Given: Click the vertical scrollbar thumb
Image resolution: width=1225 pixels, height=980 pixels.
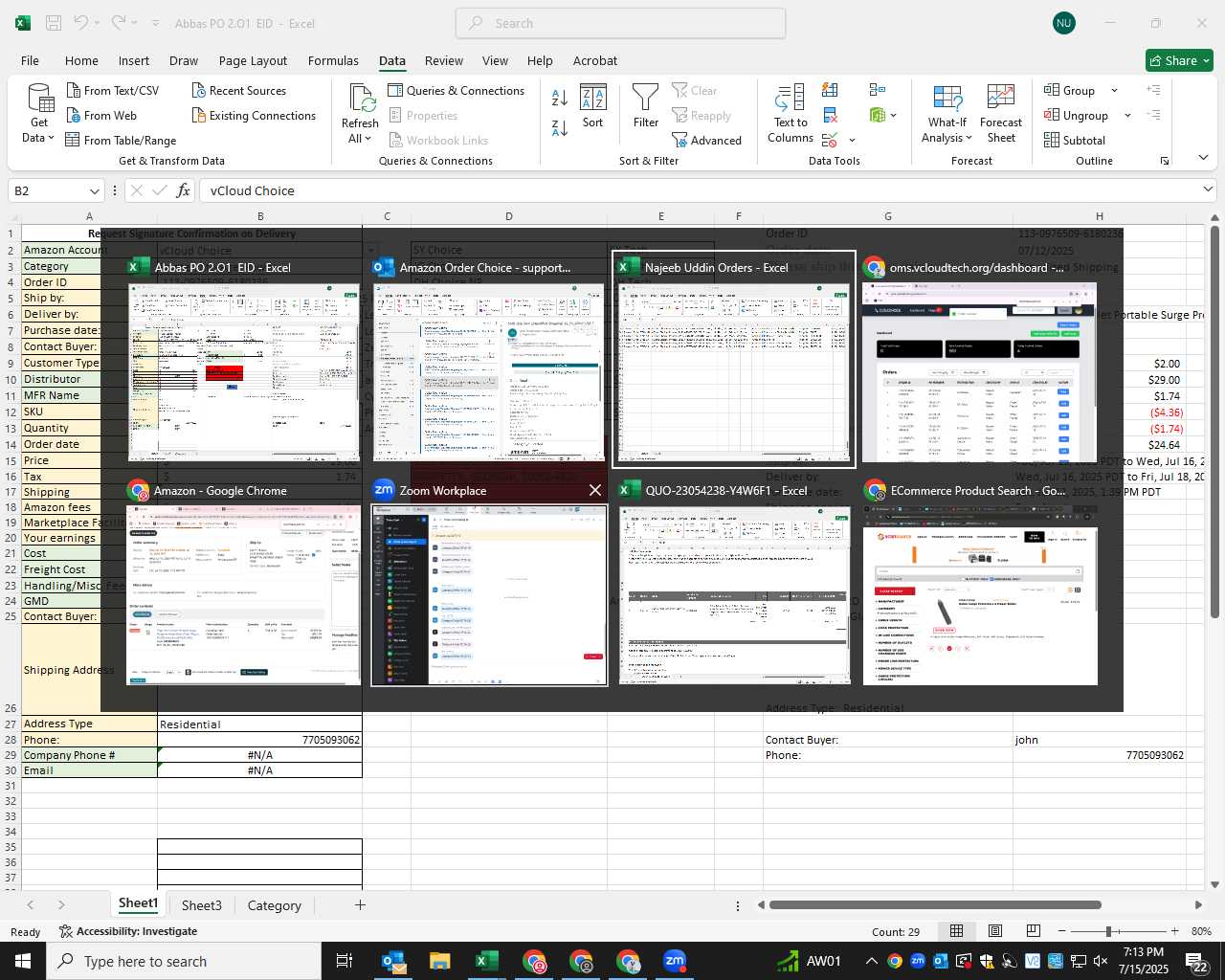Looking at the screenshot, I should pyautogui.click(x=1214, y=421).
